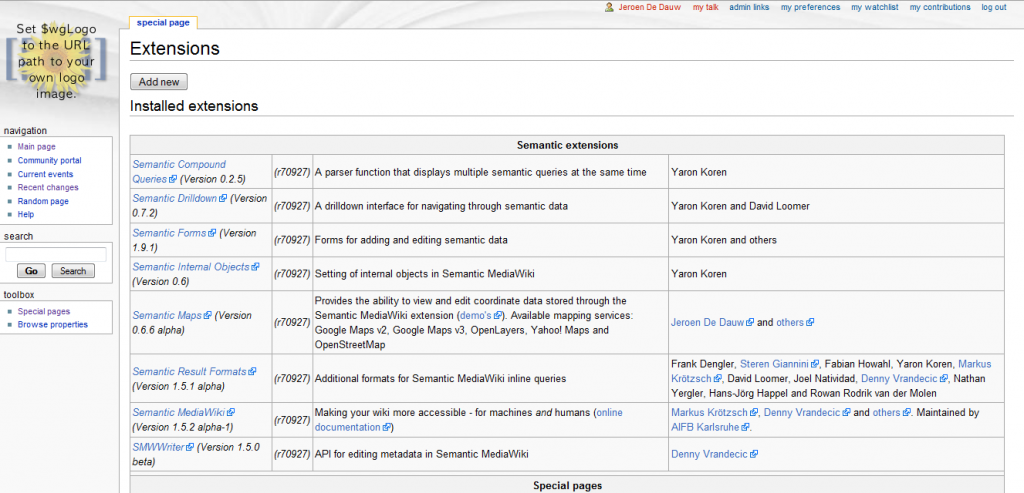The width and height of the screenshot is (1024, 493).
Task: Go to admin links
Action: coord(749,7)
